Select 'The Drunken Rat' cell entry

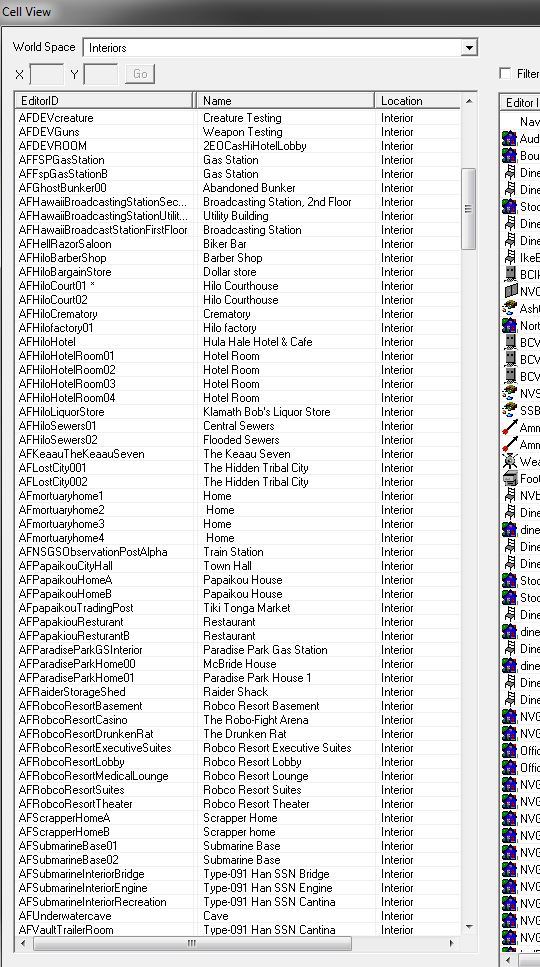click(245, 734)
